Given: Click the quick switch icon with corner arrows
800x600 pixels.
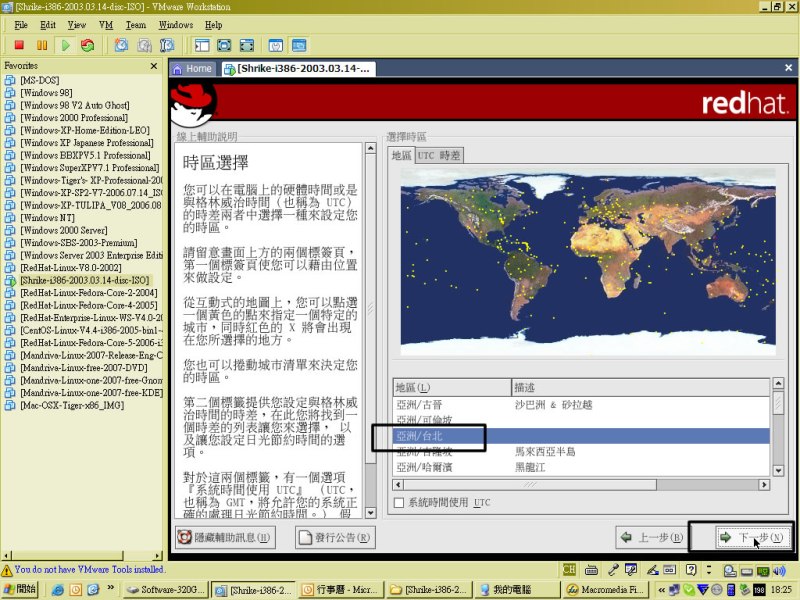Looking at the screenshot, I should tap(247, 45).
